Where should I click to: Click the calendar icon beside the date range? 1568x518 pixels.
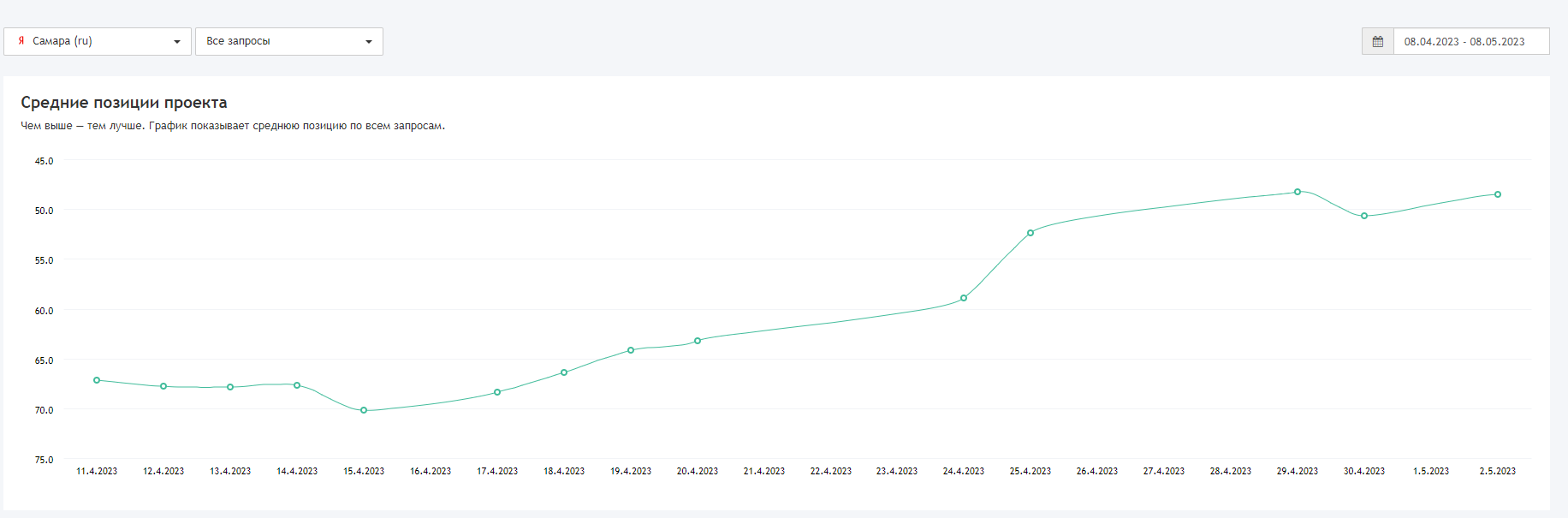[1378, 42]
